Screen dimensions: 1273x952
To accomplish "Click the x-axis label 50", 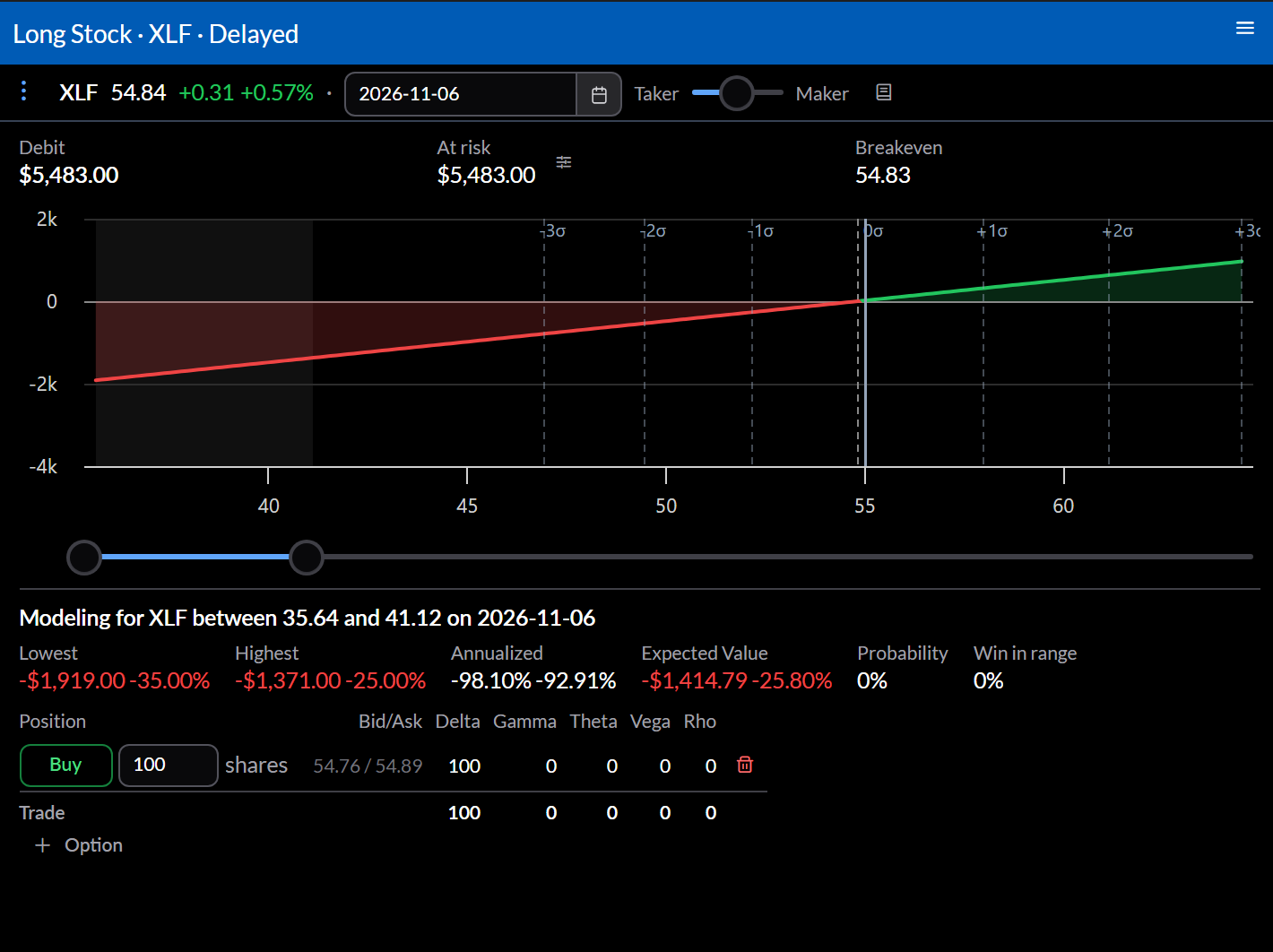I will point(666,506).
